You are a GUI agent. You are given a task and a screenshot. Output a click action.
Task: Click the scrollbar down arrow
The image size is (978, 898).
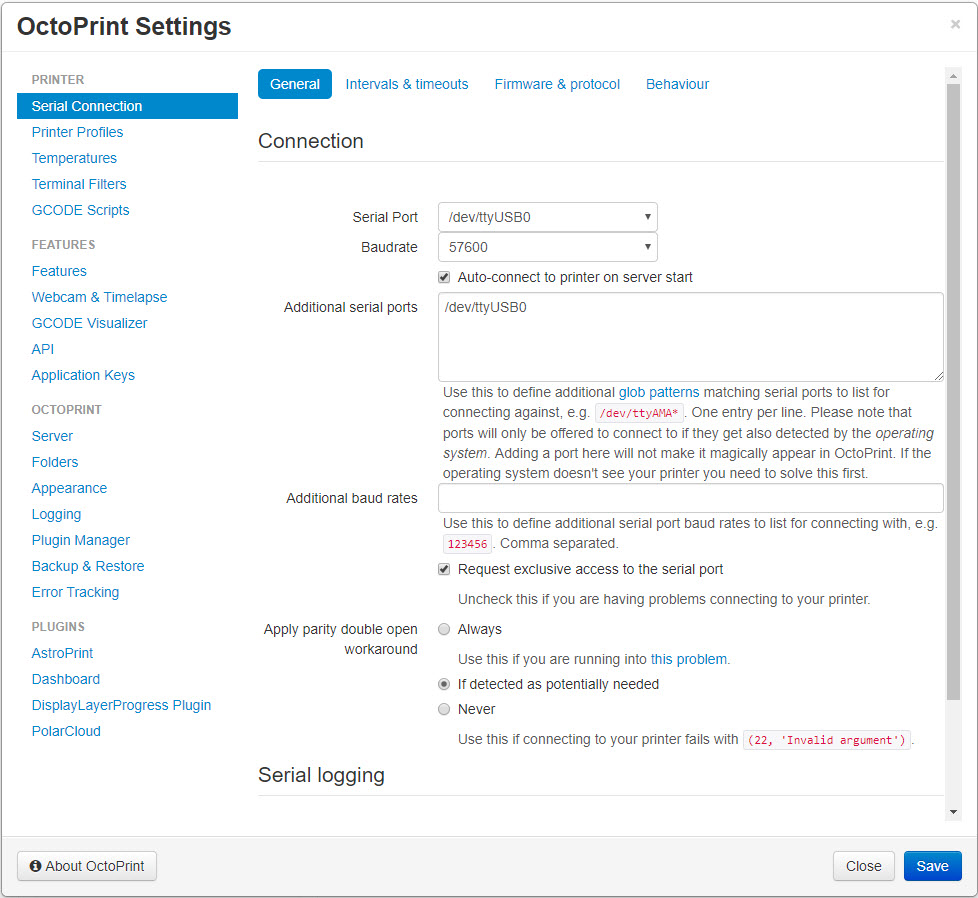[953, 812]
